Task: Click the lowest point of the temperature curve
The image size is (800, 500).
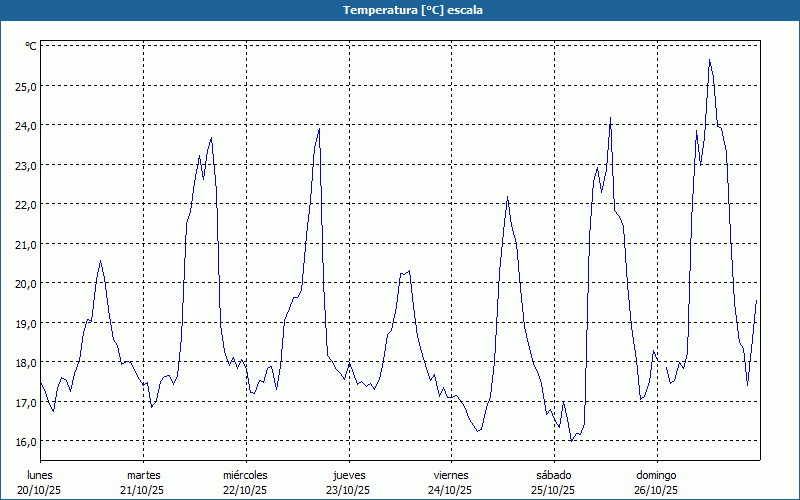Action: pos(571,440)
